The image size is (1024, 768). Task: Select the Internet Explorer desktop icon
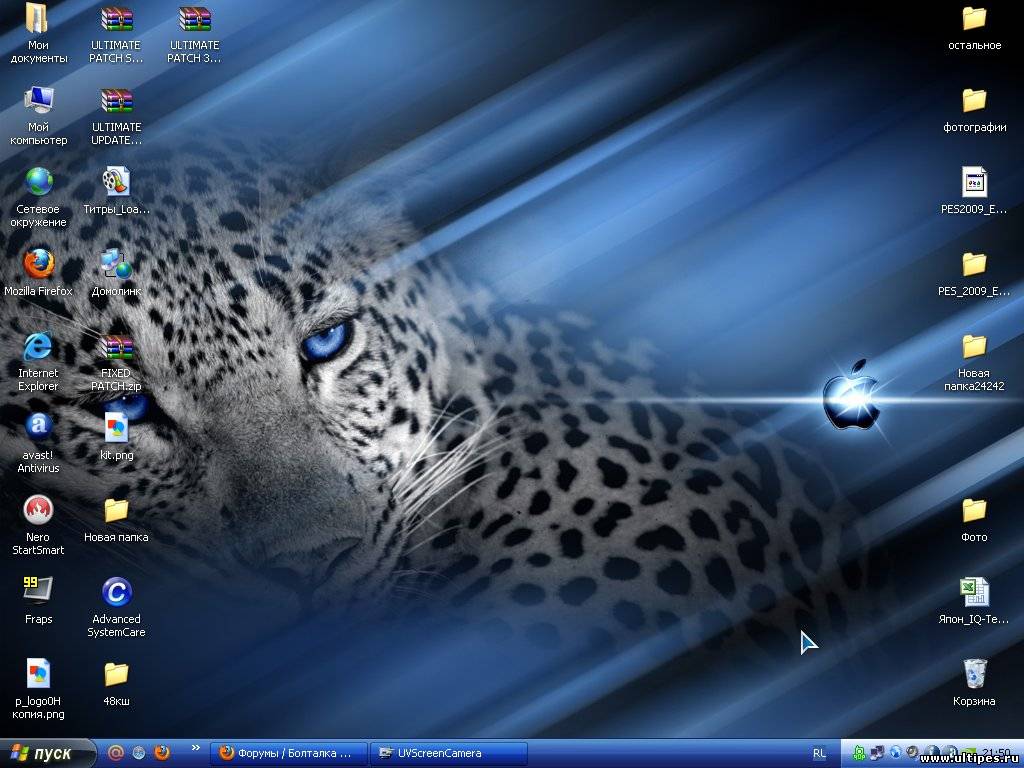pos(39,347)
